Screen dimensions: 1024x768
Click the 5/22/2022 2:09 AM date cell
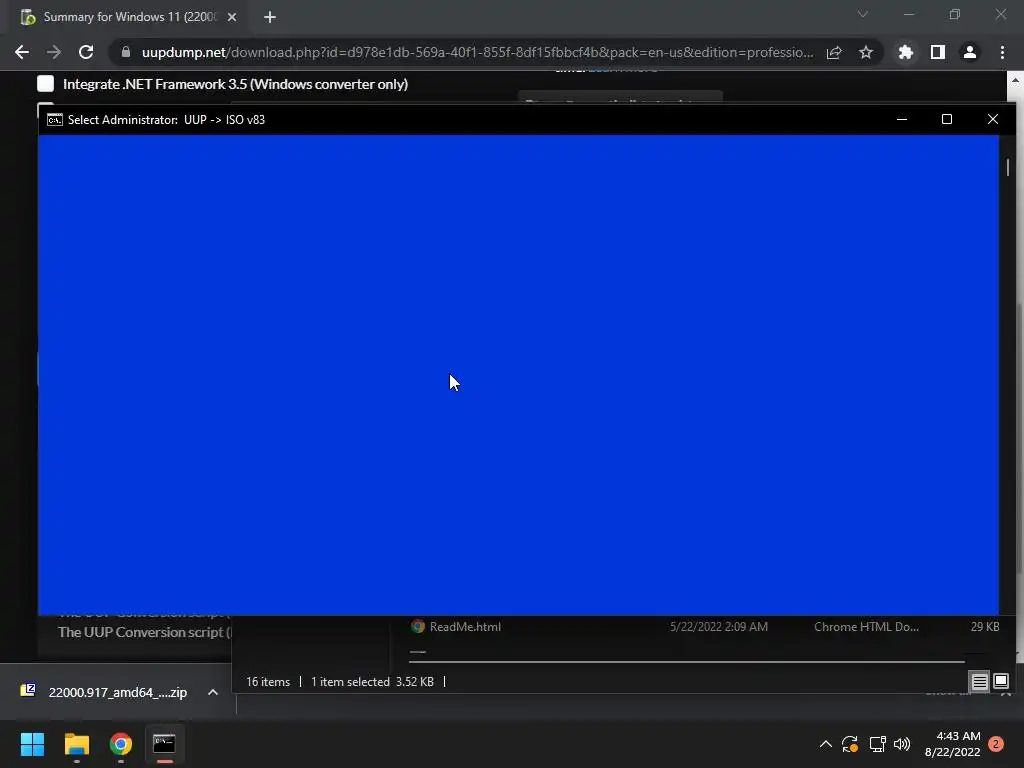(718, 627)
